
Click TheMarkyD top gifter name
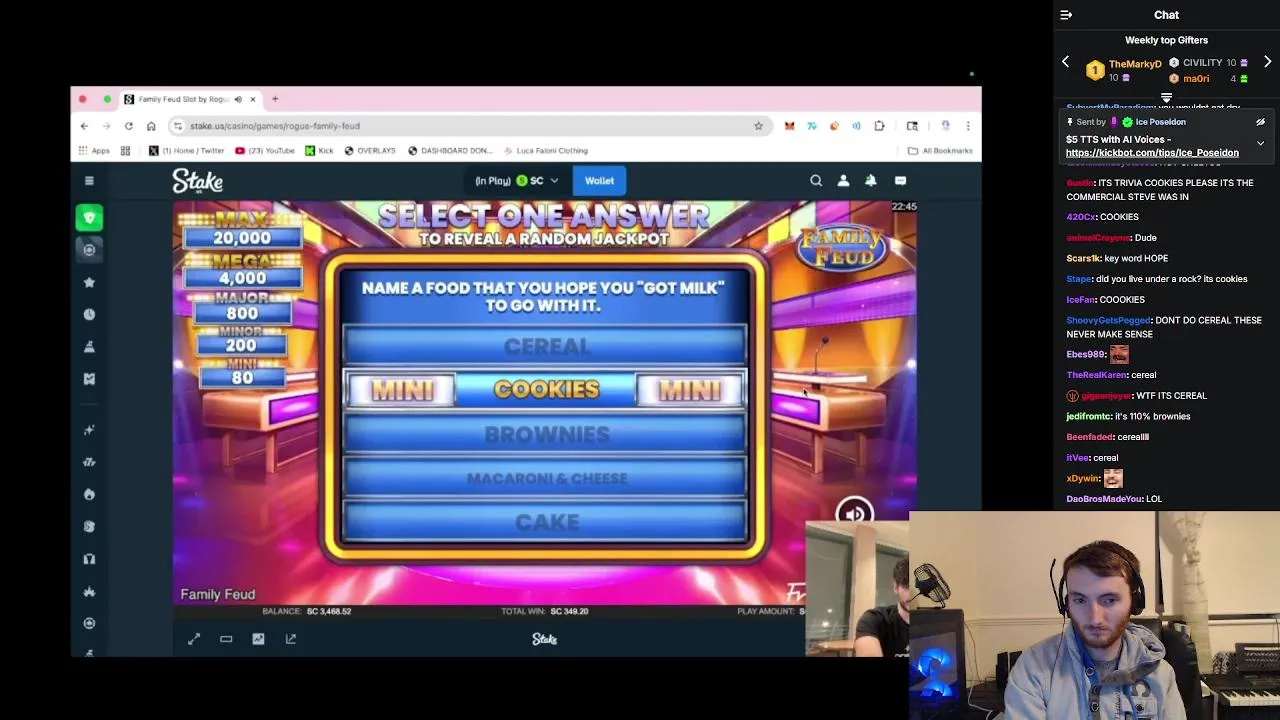pyautogui.click(x=1135, y=64)
